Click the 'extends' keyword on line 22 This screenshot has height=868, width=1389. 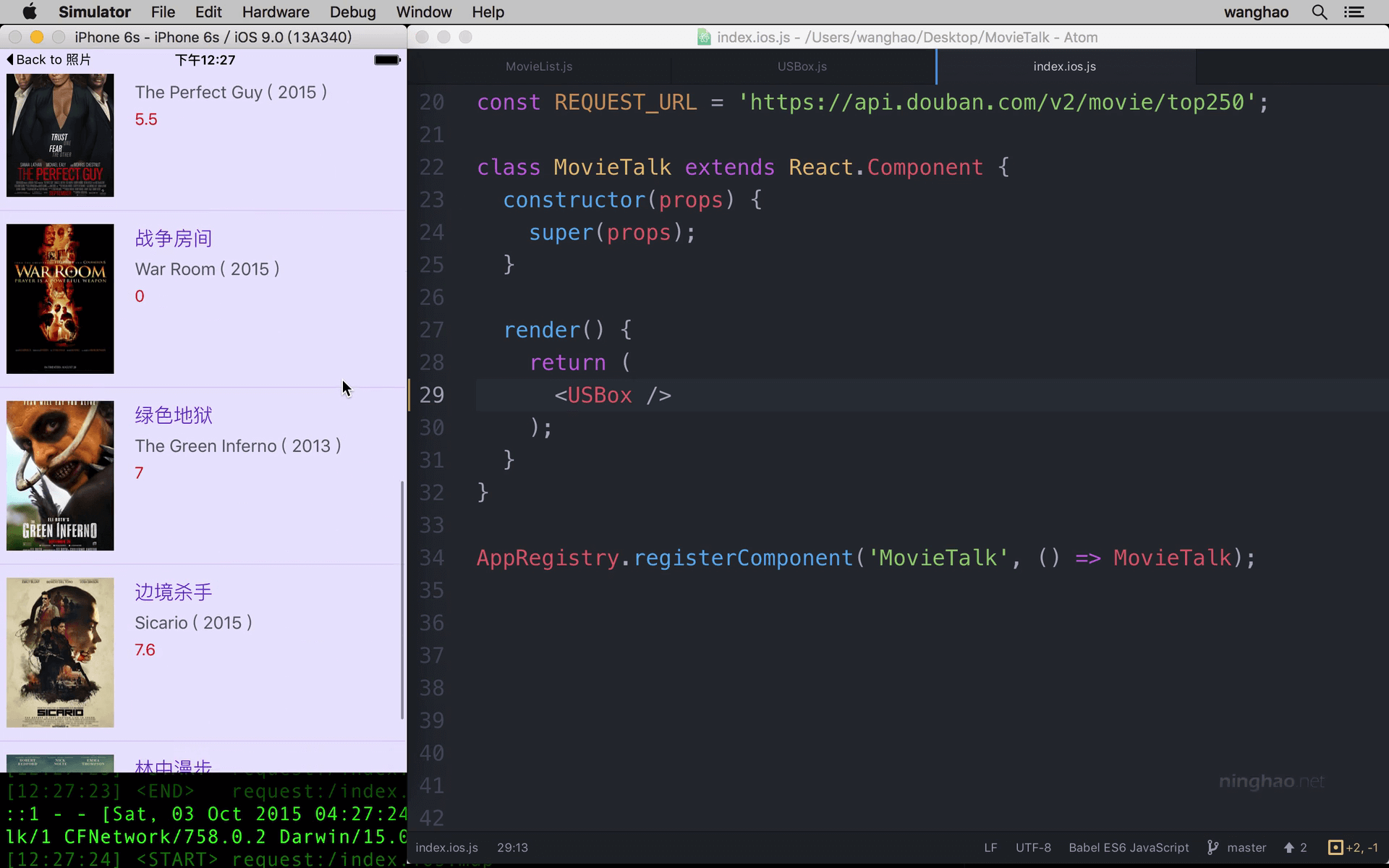tap(729, 168)
